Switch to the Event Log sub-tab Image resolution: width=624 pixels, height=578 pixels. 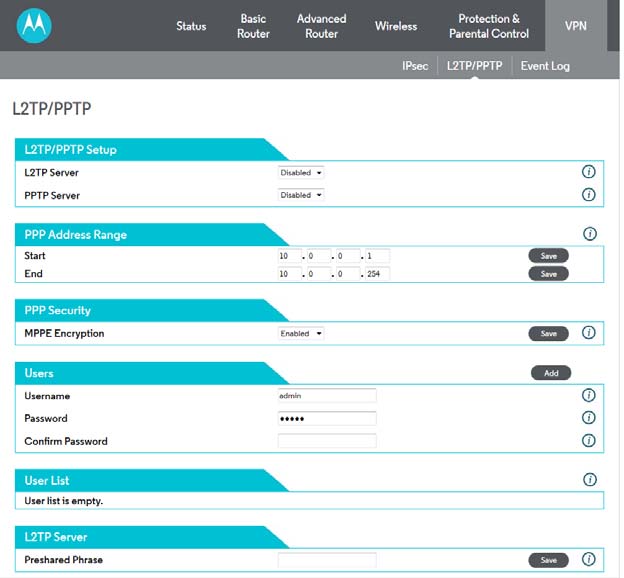[x=545, y=66]
